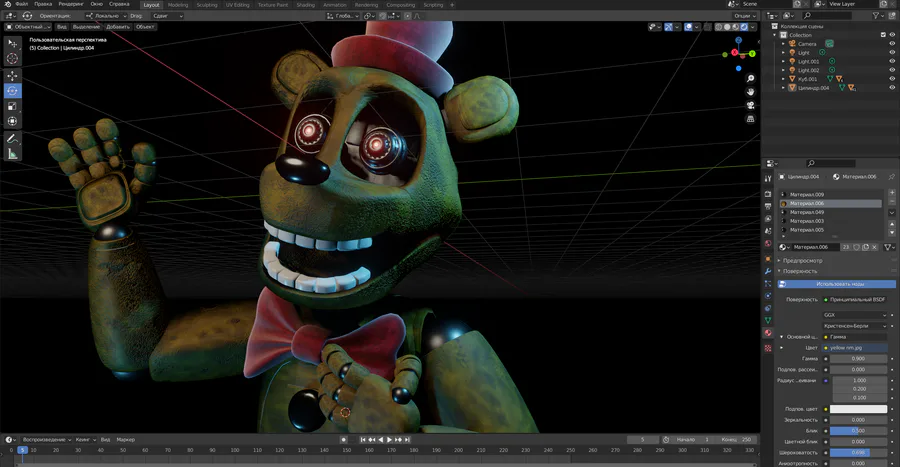This screenshot has width=900, height=467.
Task: Open the Сдвиг drag dropdown
Action: (x=168, y=16)
